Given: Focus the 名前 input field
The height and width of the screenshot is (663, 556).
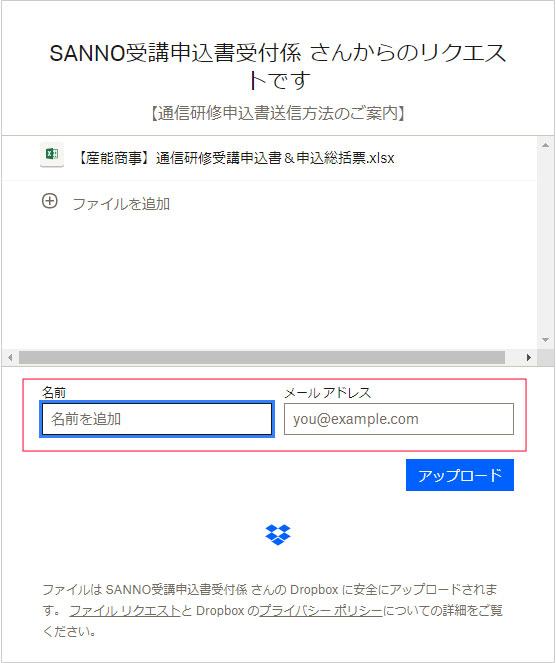Looking at the screenshot, I should click(x=157, y=419).
